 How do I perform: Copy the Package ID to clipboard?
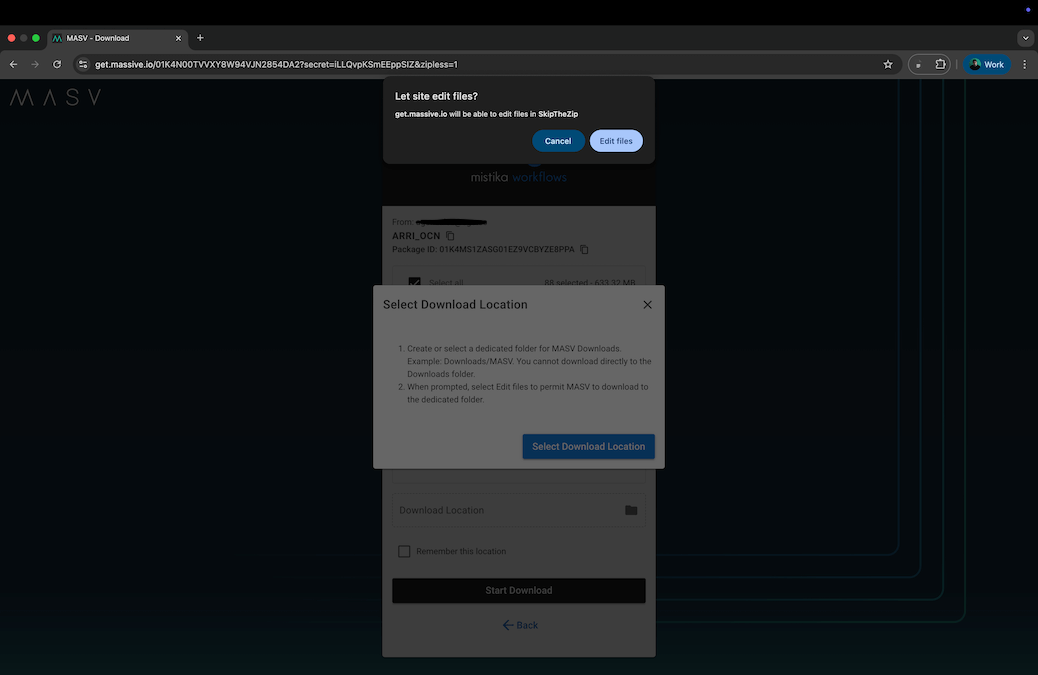[583, 249]
